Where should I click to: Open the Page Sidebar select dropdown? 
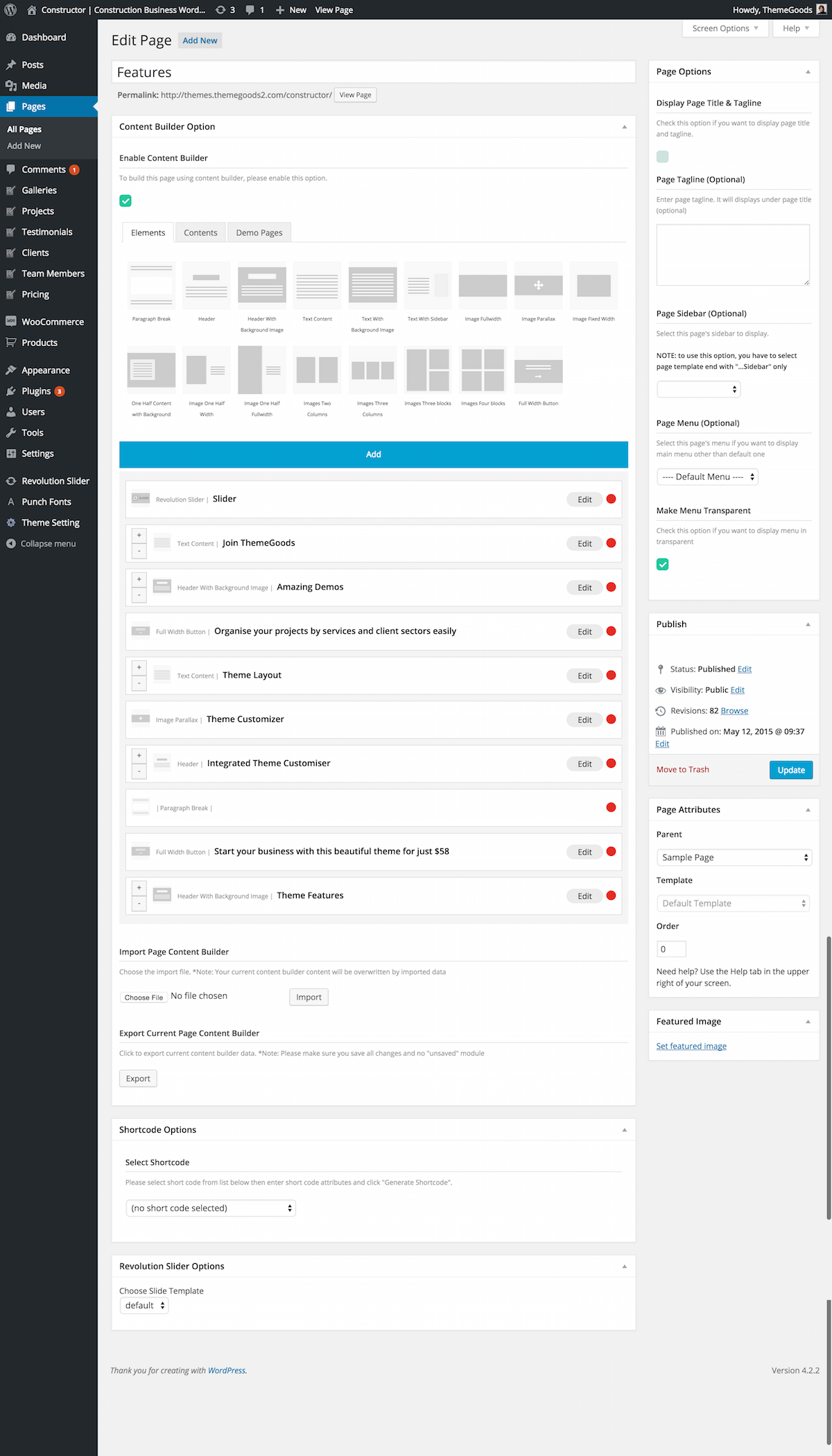click(699, 390)
